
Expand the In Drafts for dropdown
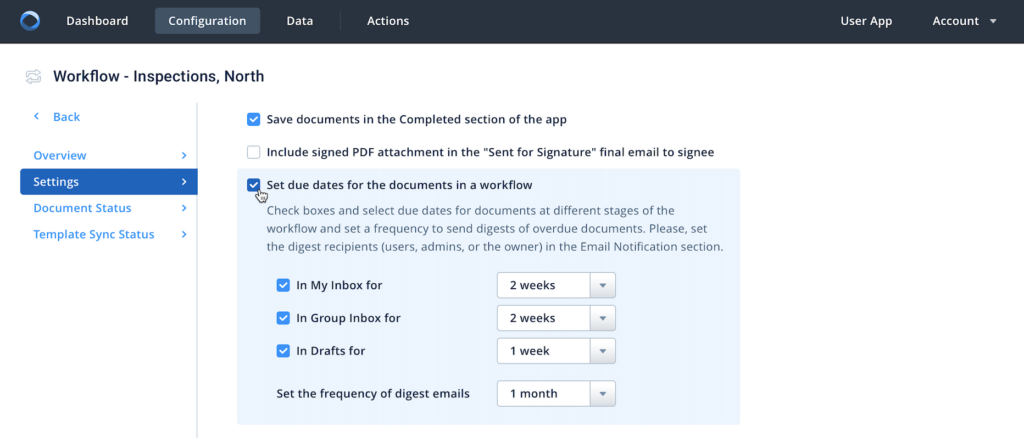[603, 351]
